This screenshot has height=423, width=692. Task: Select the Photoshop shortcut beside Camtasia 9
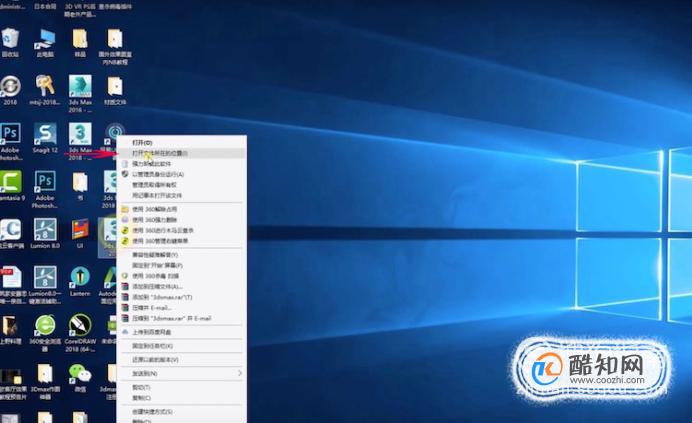point(45,189)
